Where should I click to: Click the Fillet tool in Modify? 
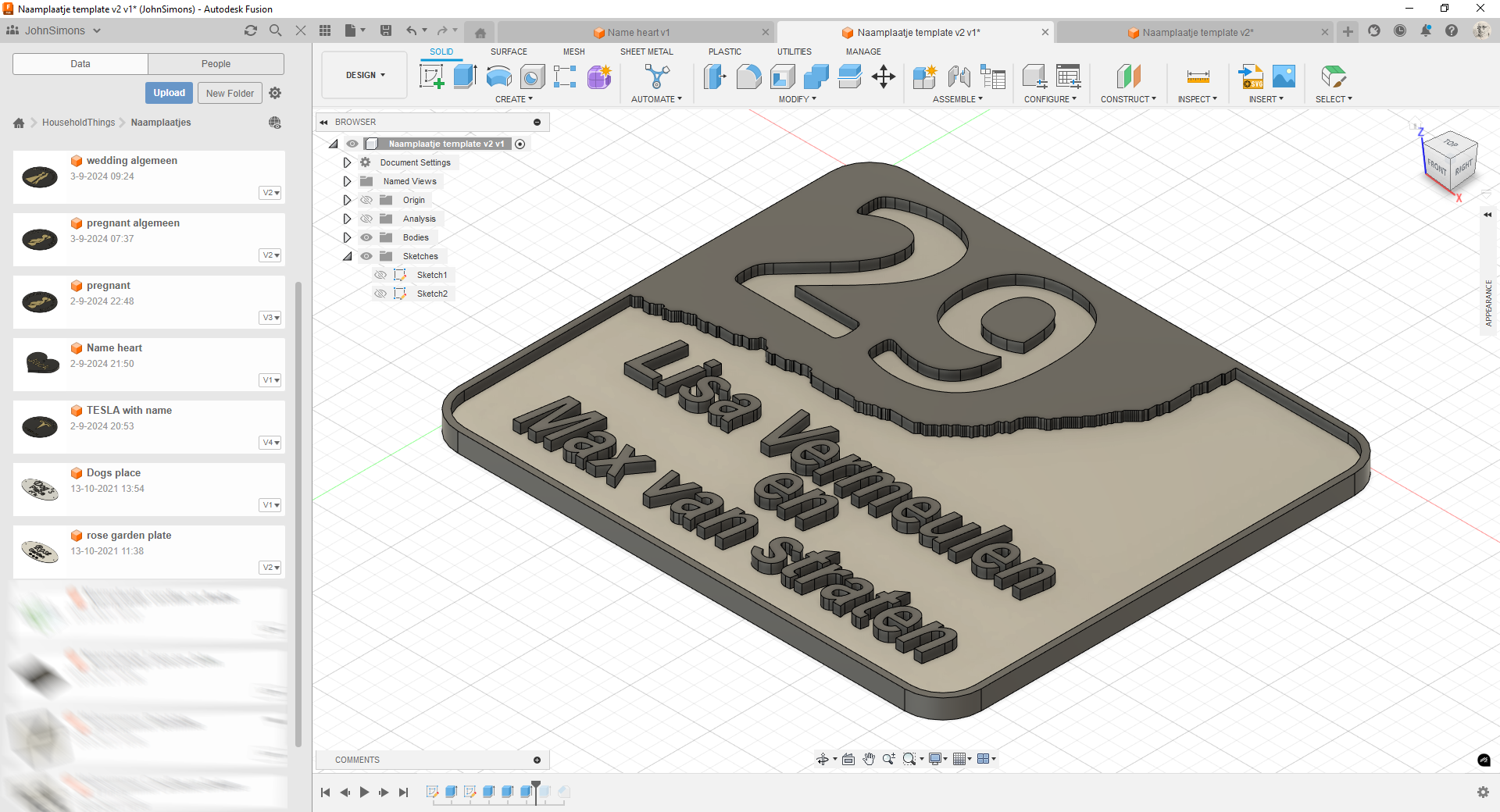tap(748, 77)
